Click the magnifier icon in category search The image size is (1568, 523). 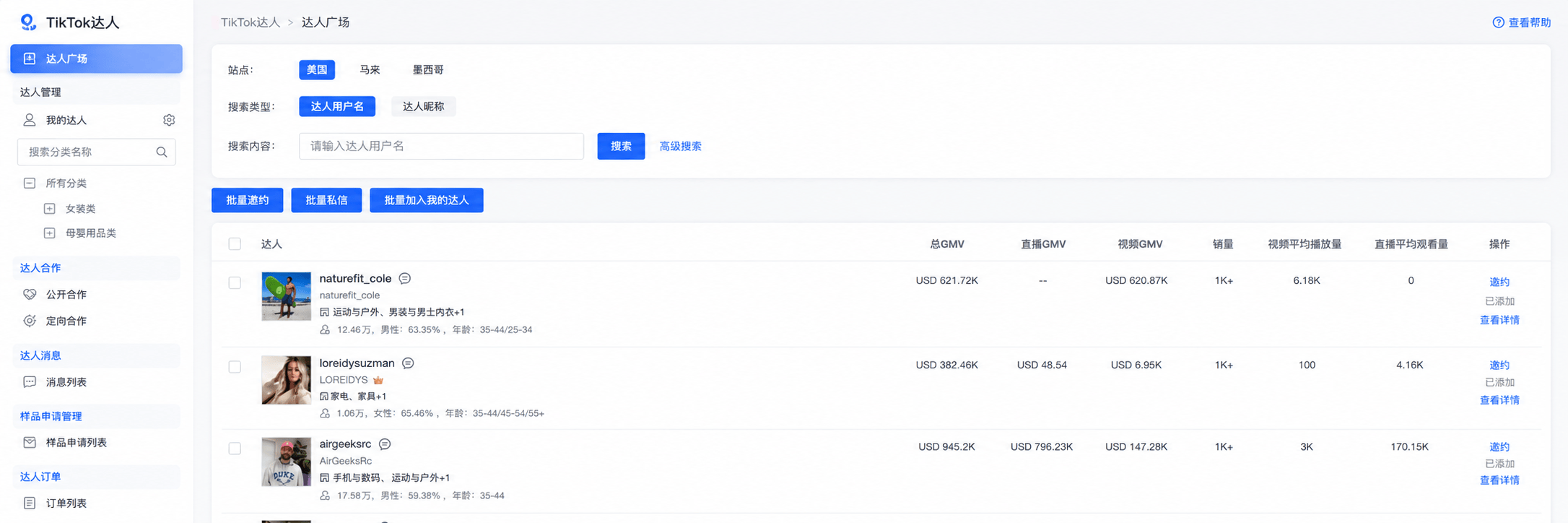pos(162,152)
